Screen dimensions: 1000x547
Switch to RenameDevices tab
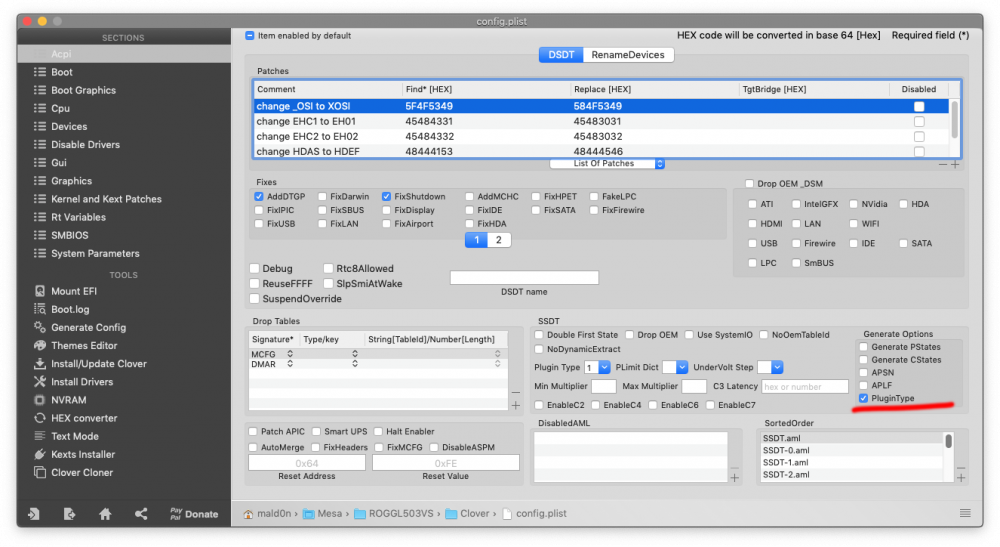click(x=628, y=55)
